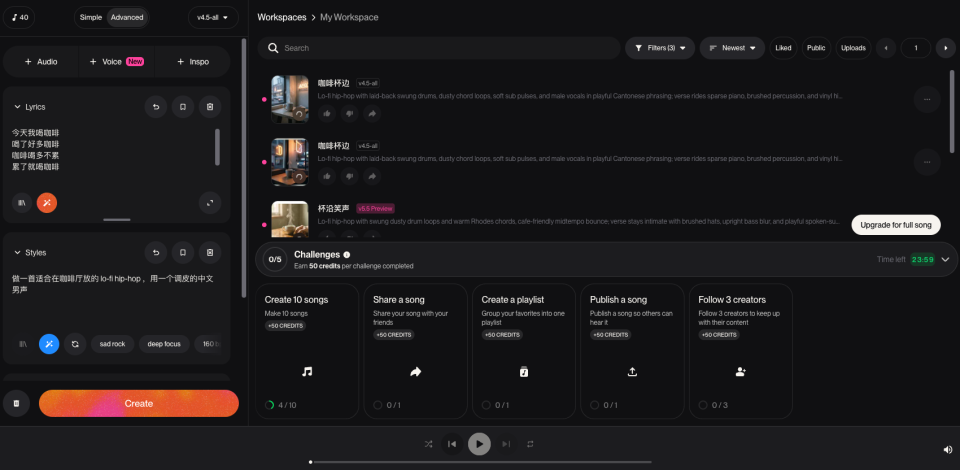Share the first 咖啡杯边 song

[371, 113]
